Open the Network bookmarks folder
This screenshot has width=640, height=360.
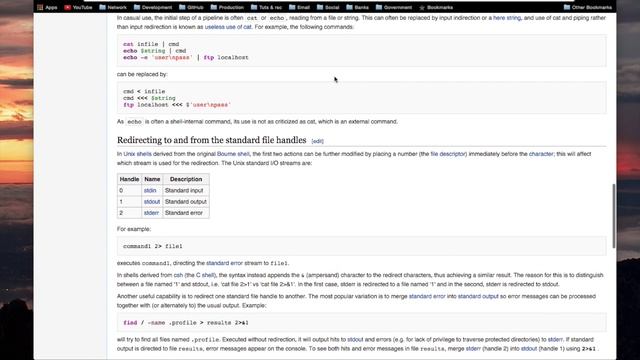tap(113, 7)
